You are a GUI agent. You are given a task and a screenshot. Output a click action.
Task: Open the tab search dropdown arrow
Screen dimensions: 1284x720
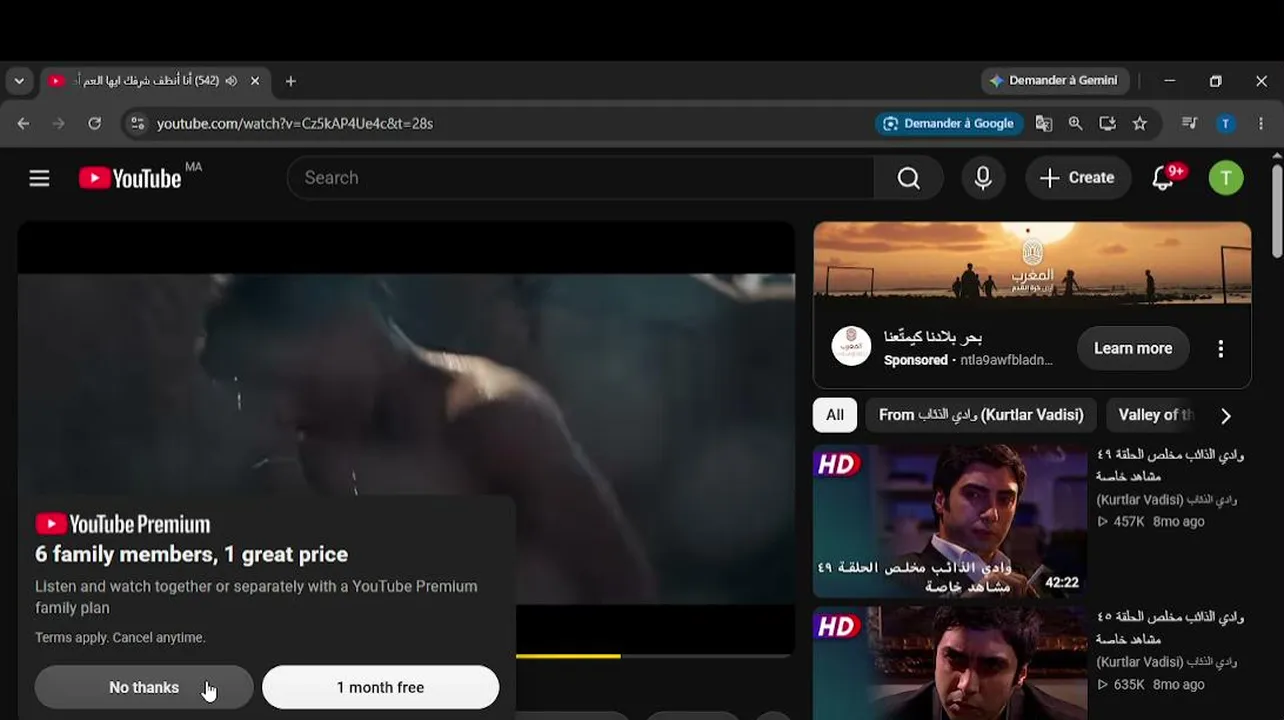19,81
